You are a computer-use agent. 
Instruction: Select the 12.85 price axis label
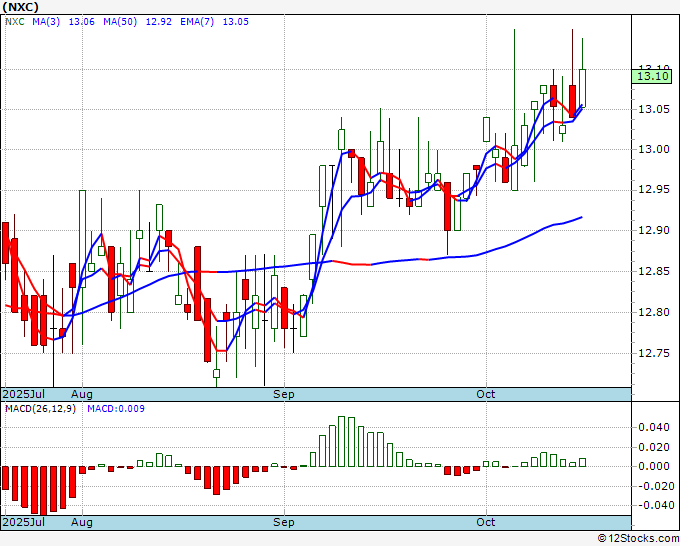pyautogui.click(x=654, y=271)
